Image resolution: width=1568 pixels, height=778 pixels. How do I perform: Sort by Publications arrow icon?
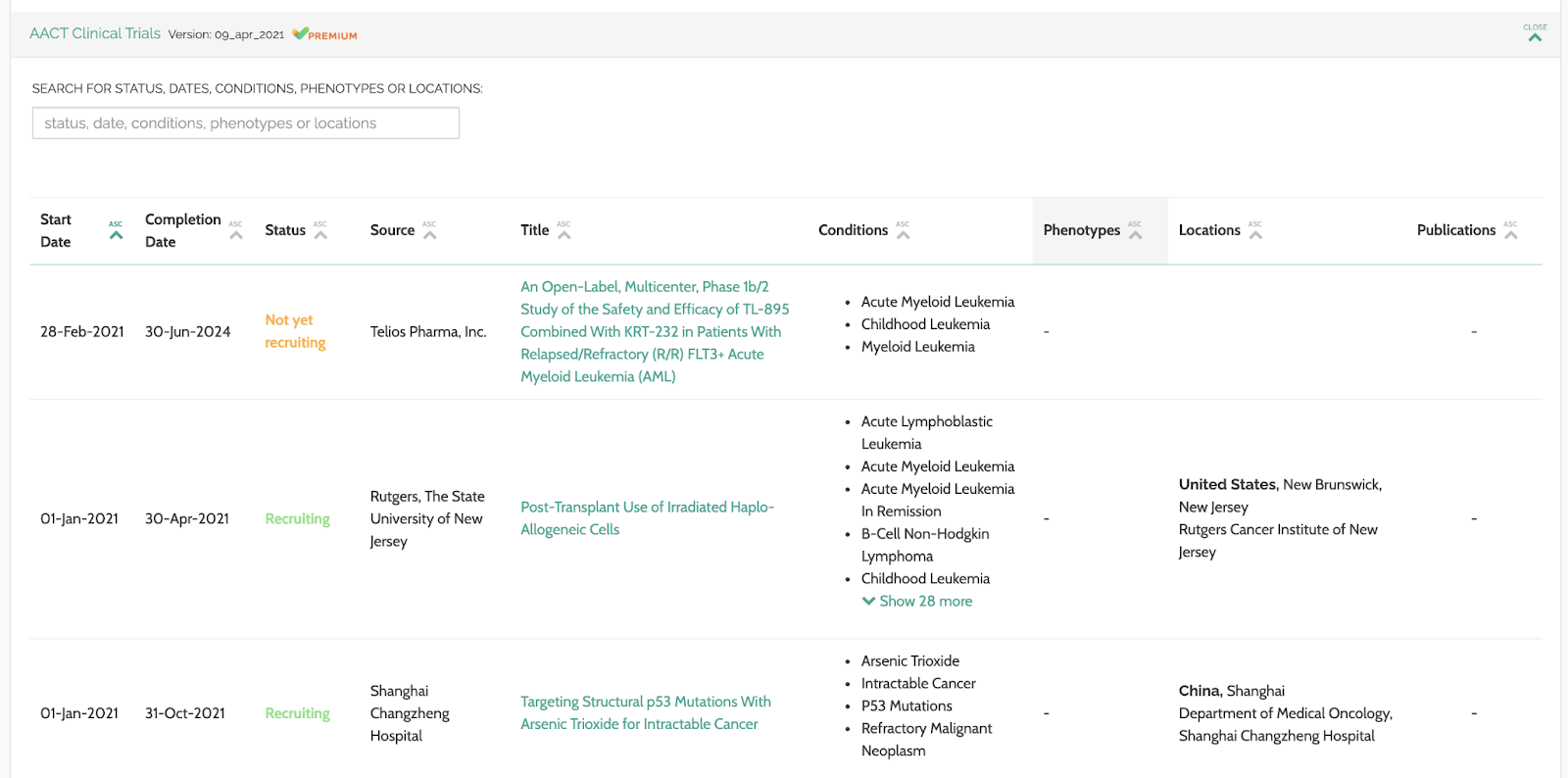point(1510,234)
